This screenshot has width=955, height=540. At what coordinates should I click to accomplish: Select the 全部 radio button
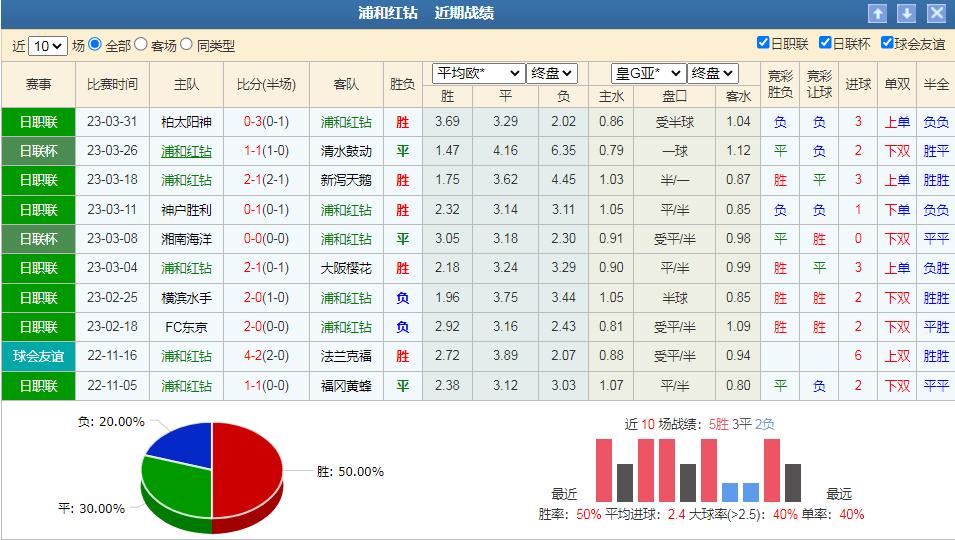point(94,44)
